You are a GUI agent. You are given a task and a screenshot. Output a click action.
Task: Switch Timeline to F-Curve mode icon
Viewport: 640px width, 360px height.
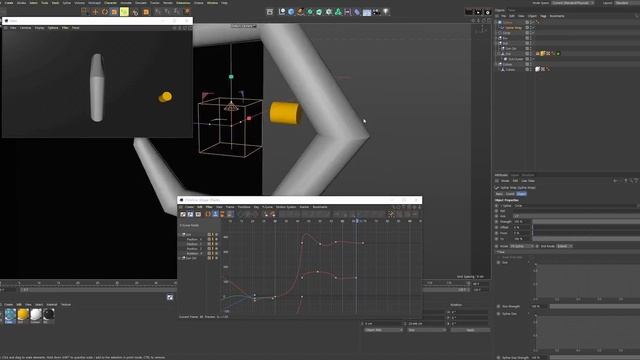click(x=190, y=214)
